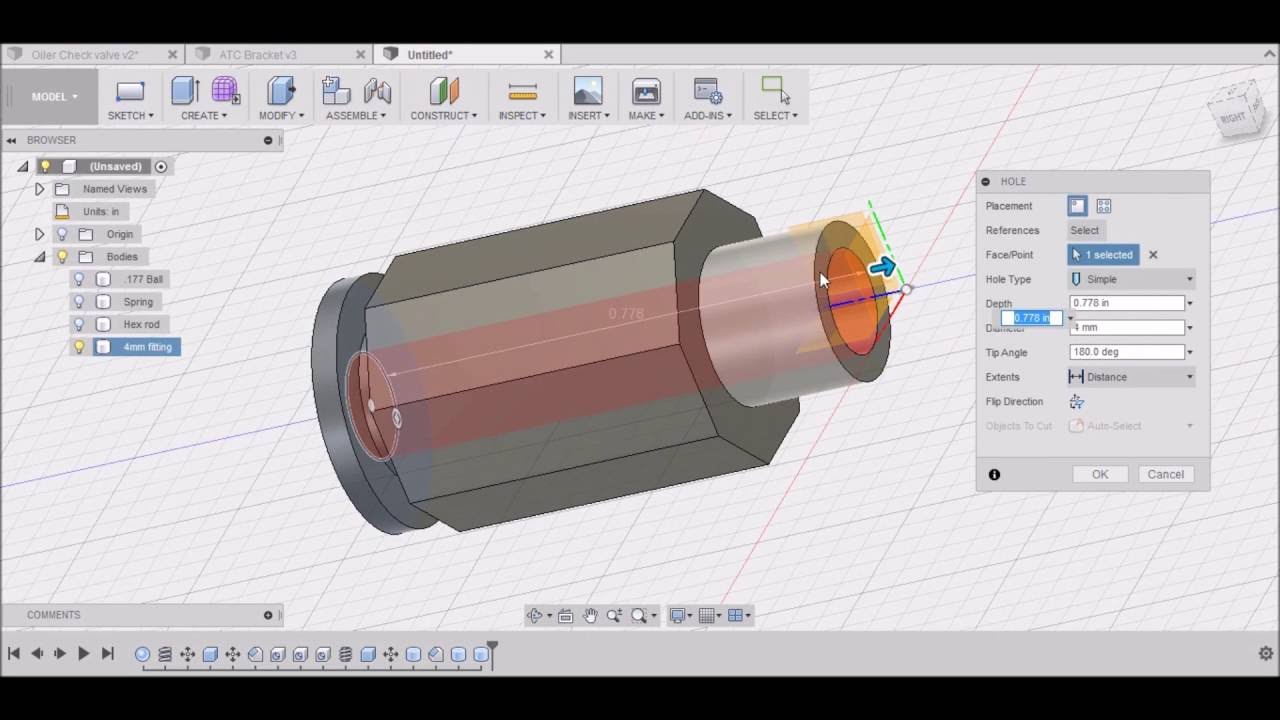Viewport: 1280px width, 720px height.
Task: Toggle visibility bulb of Origin folder
Action: (x=62, y=234)
